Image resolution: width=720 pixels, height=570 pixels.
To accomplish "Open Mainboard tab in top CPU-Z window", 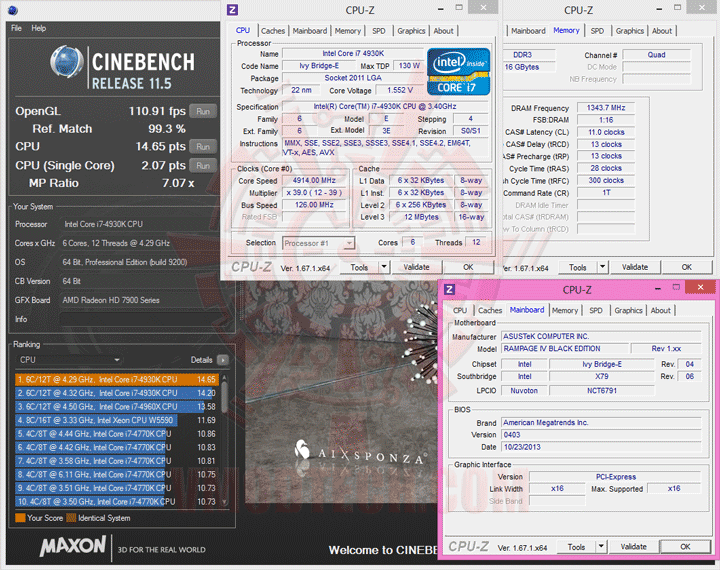I will [x=310, y=31].
